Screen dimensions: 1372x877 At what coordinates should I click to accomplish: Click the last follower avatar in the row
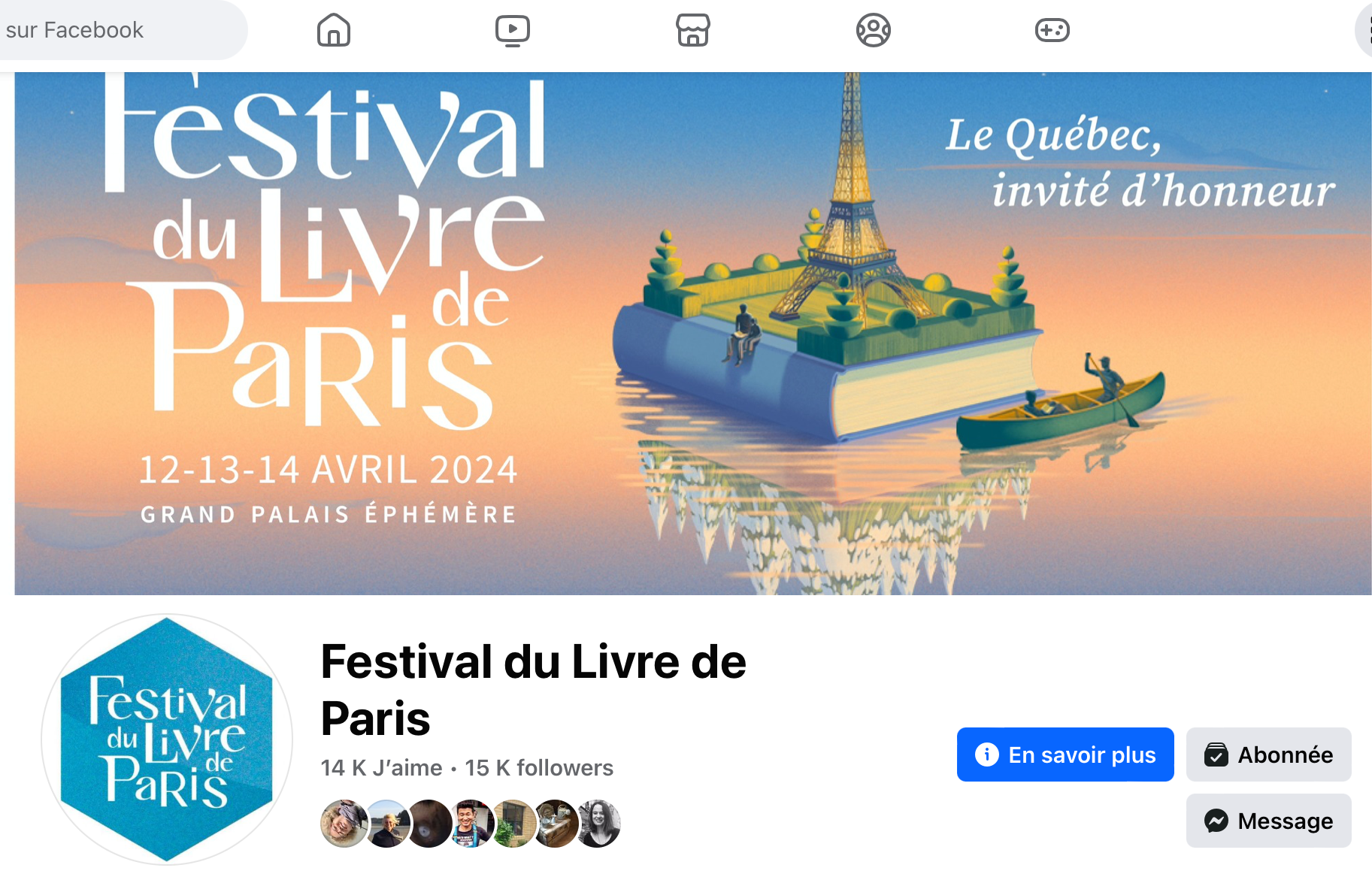coord(599,824)
